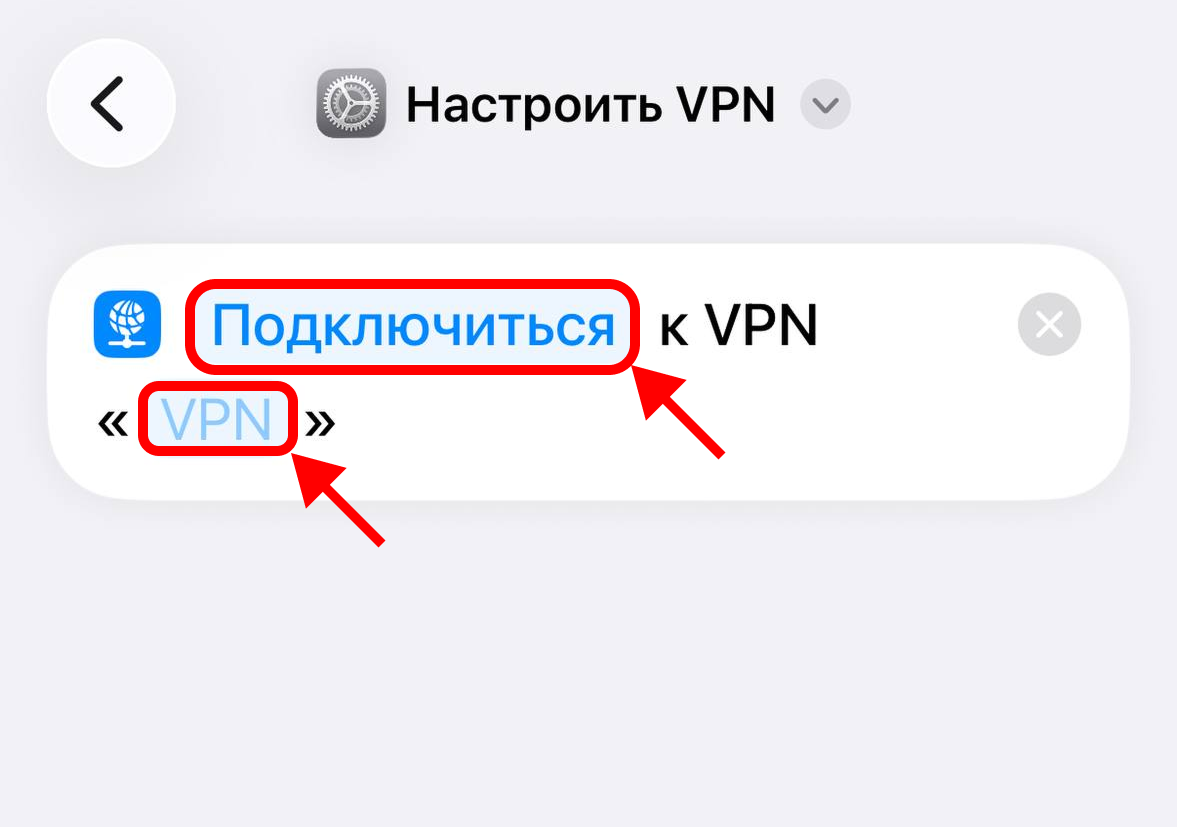Click the VPN word in the header title
This screenshot has height=827, width=1177.
[x=725, y=104]
